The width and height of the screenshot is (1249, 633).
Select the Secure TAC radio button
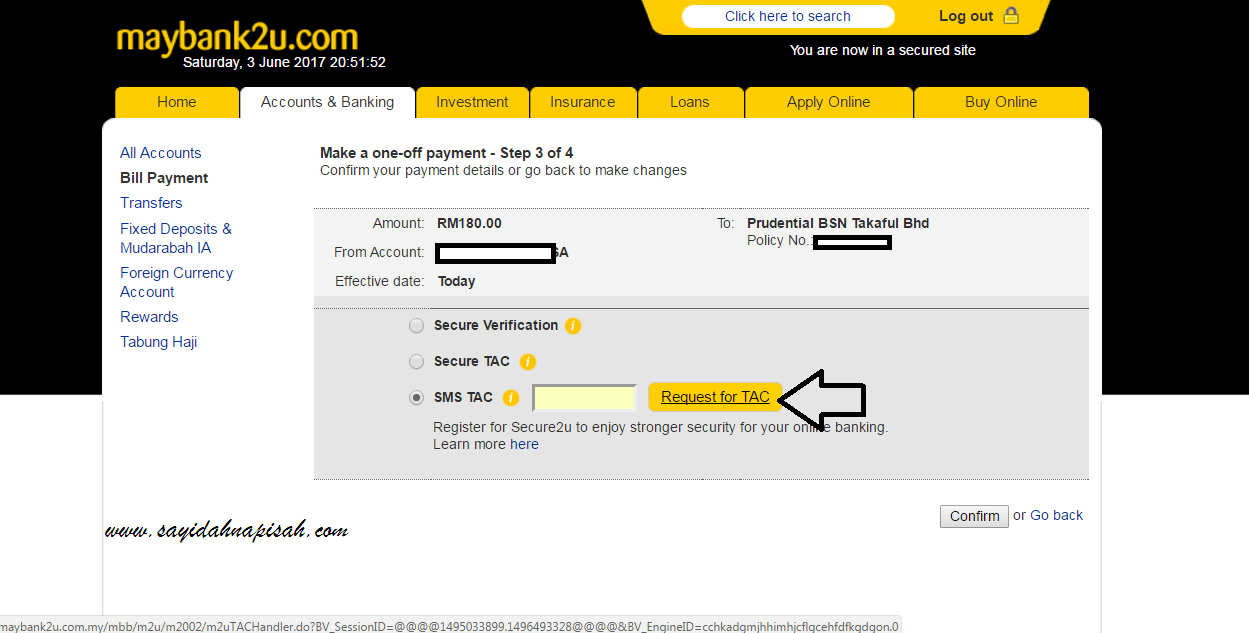coord(416,362)
